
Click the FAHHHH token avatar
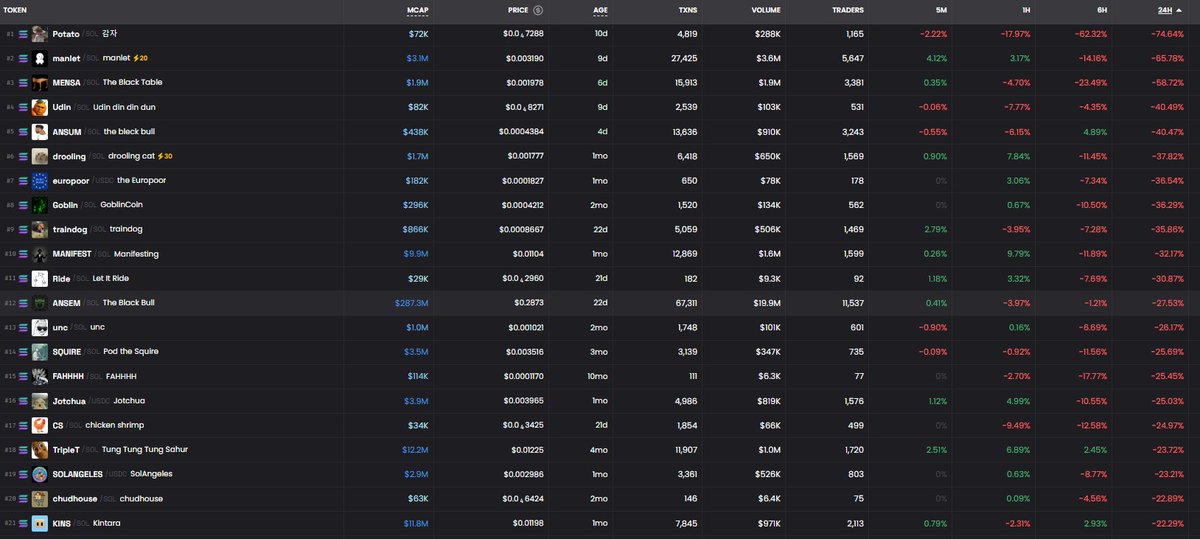(40, 376)
